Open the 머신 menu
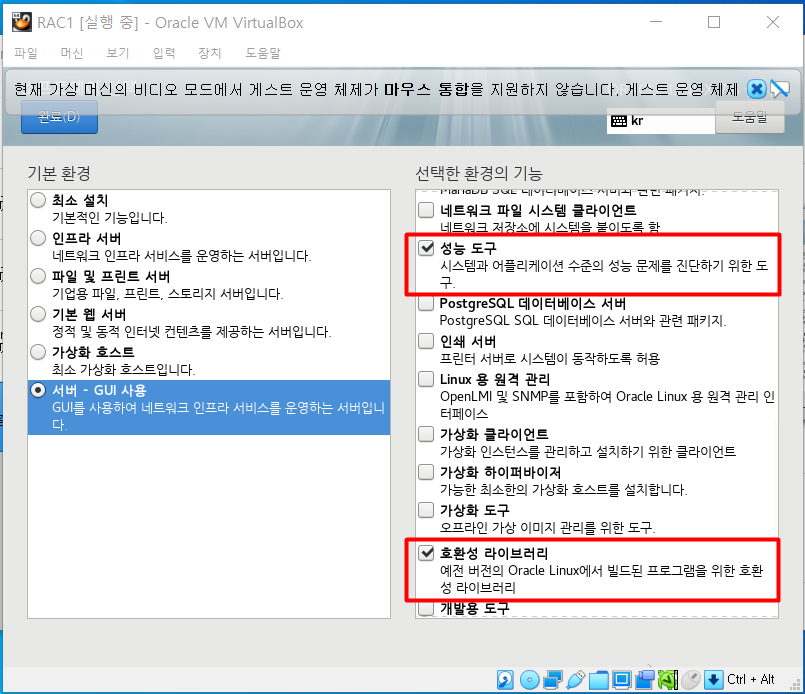 pos(72,53)
